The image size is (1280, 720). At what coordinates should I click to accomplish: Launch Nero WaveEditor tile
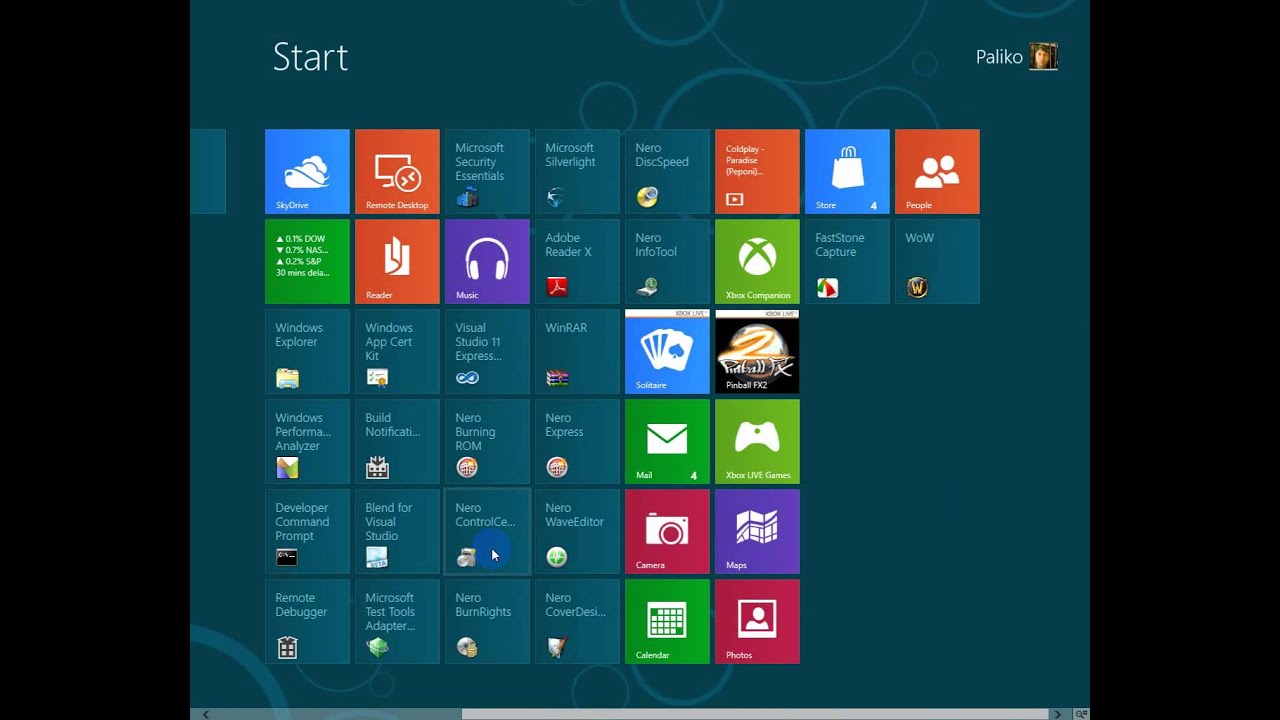(577, 531)
